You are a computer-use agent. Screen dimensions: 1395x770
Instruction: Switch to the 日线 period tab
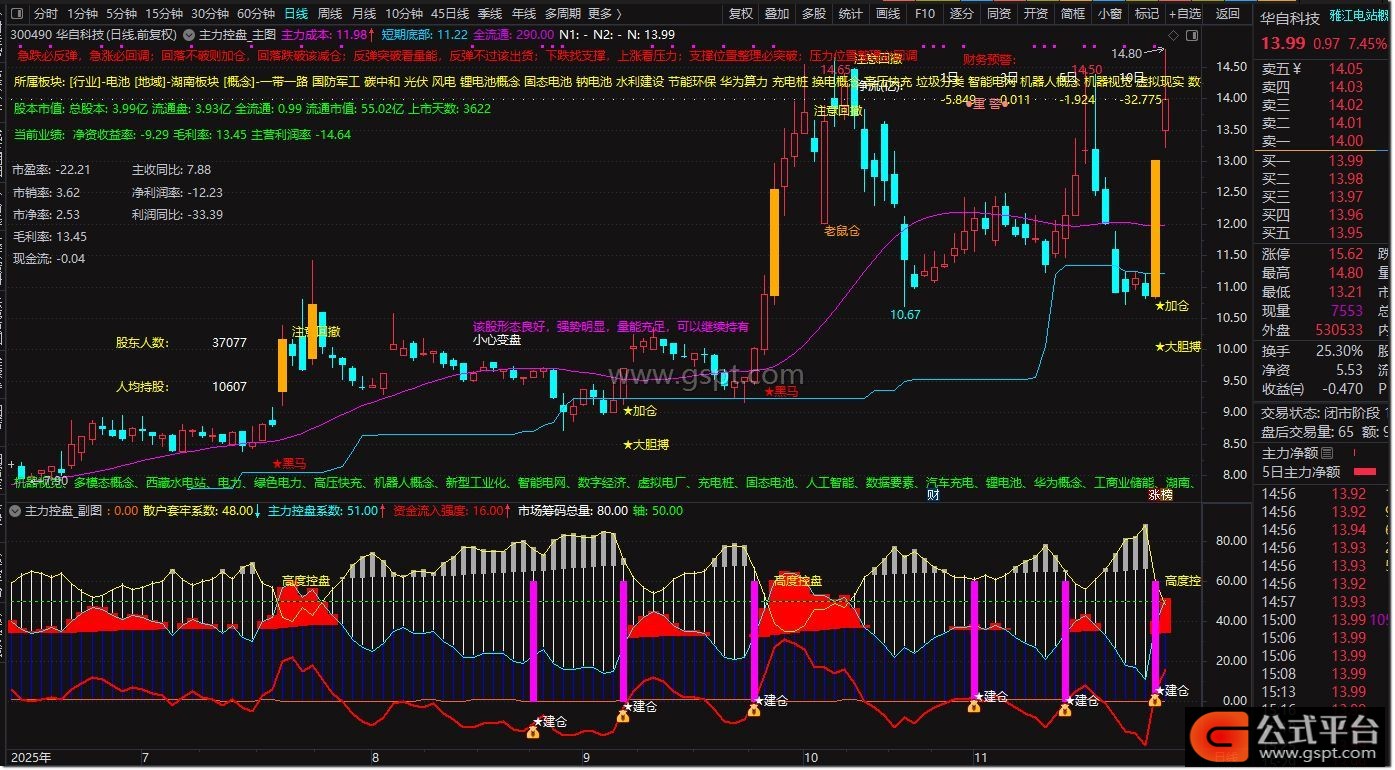coord(296,14)
